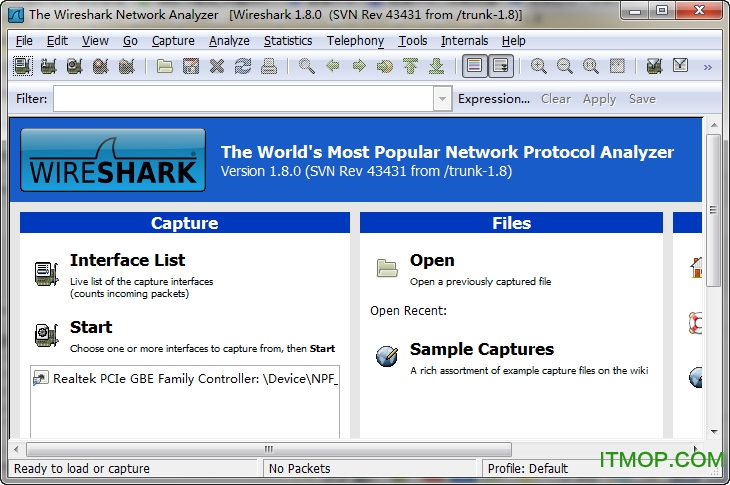Click the Sample Captures globe icon
The height and width of the screenshot is (485, 730).
point(386,355)
